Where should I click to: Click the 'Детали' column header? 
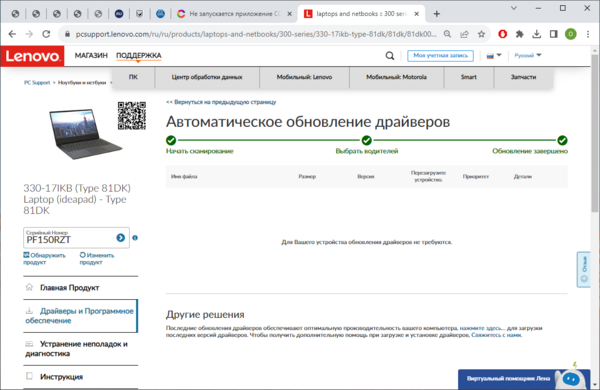point(523,176)
